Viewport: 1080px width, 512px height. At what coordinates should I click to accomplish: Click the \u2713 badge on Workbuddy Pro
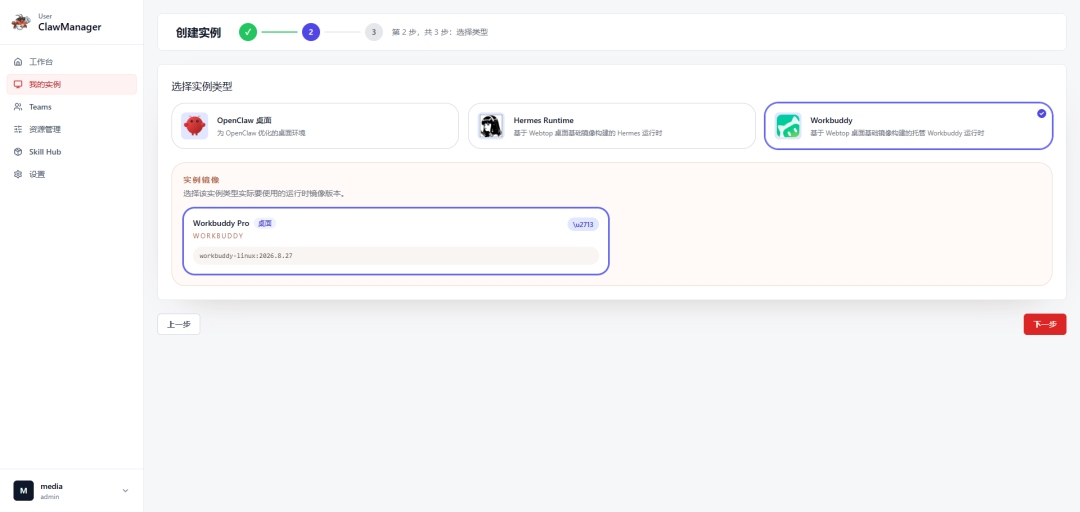coord(583,225)
